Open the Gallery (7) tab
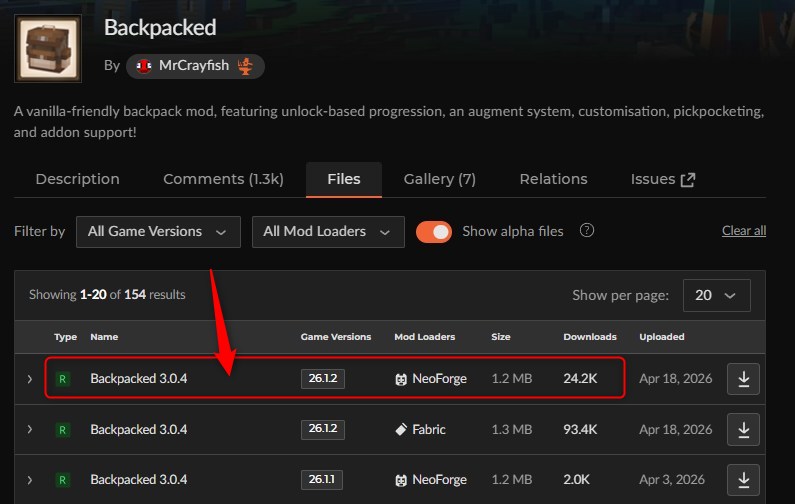The height and width of the screenshot is (504, 795). 440,179
